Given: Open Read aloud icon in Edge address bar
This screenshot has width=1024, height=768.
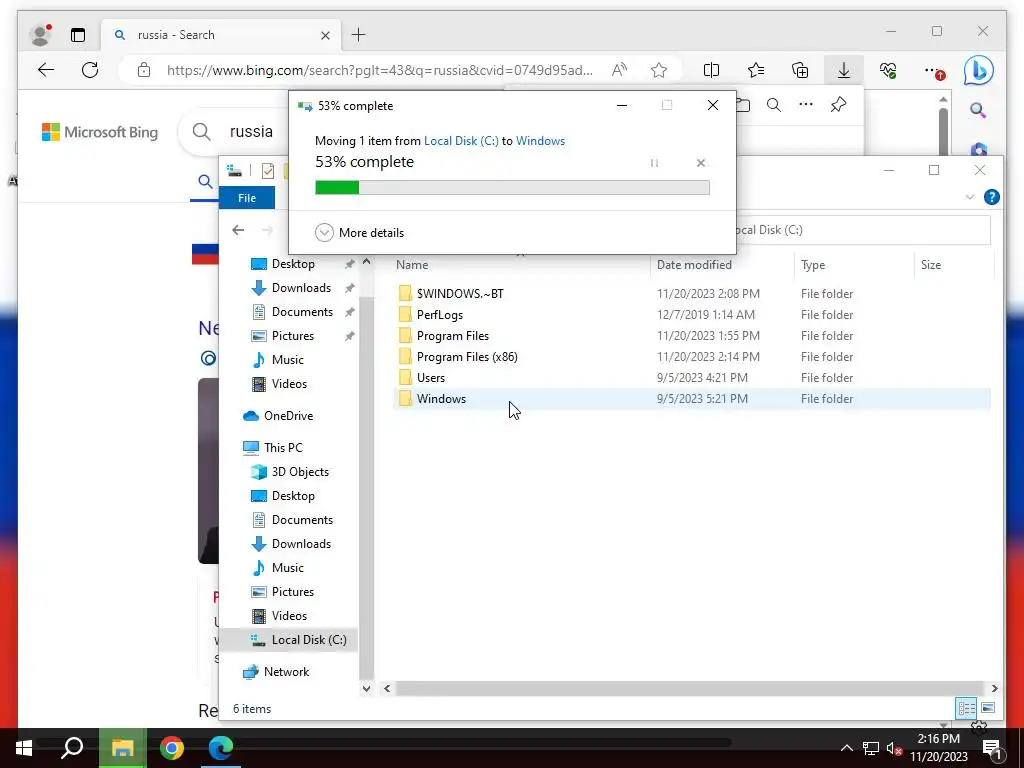Looking at the screenshot, I should pos(619,70).
